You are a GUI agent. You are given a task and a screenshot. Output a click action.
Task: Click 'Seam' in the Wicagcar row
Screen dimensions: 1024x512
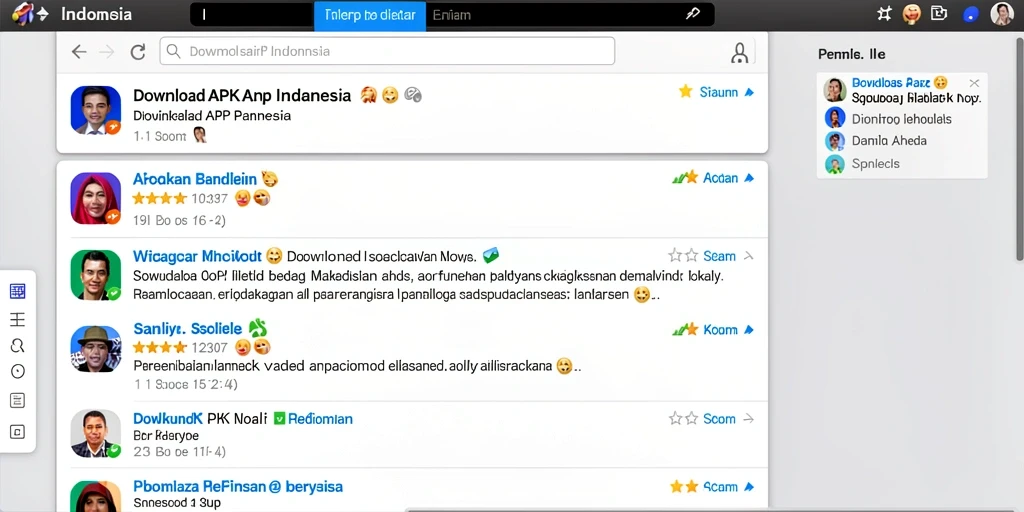(720, 256)
